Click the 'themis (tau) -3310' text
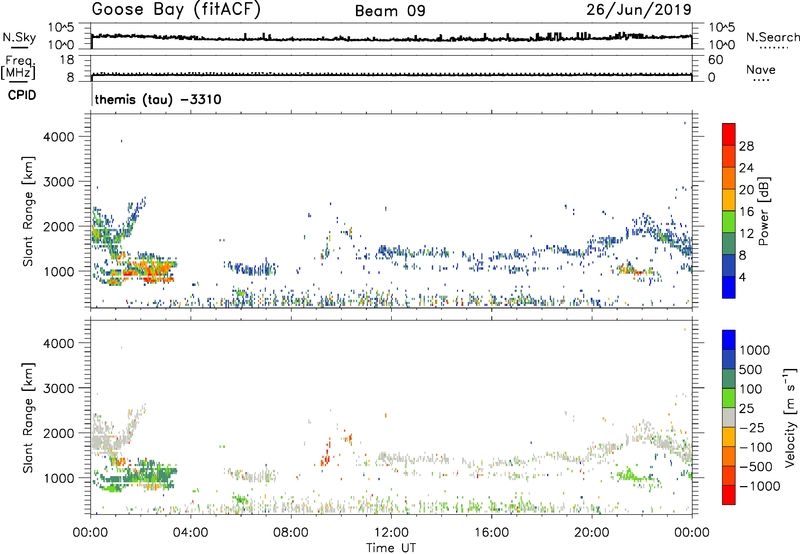Viewport: 800px width, 554px height. point(158,99)
